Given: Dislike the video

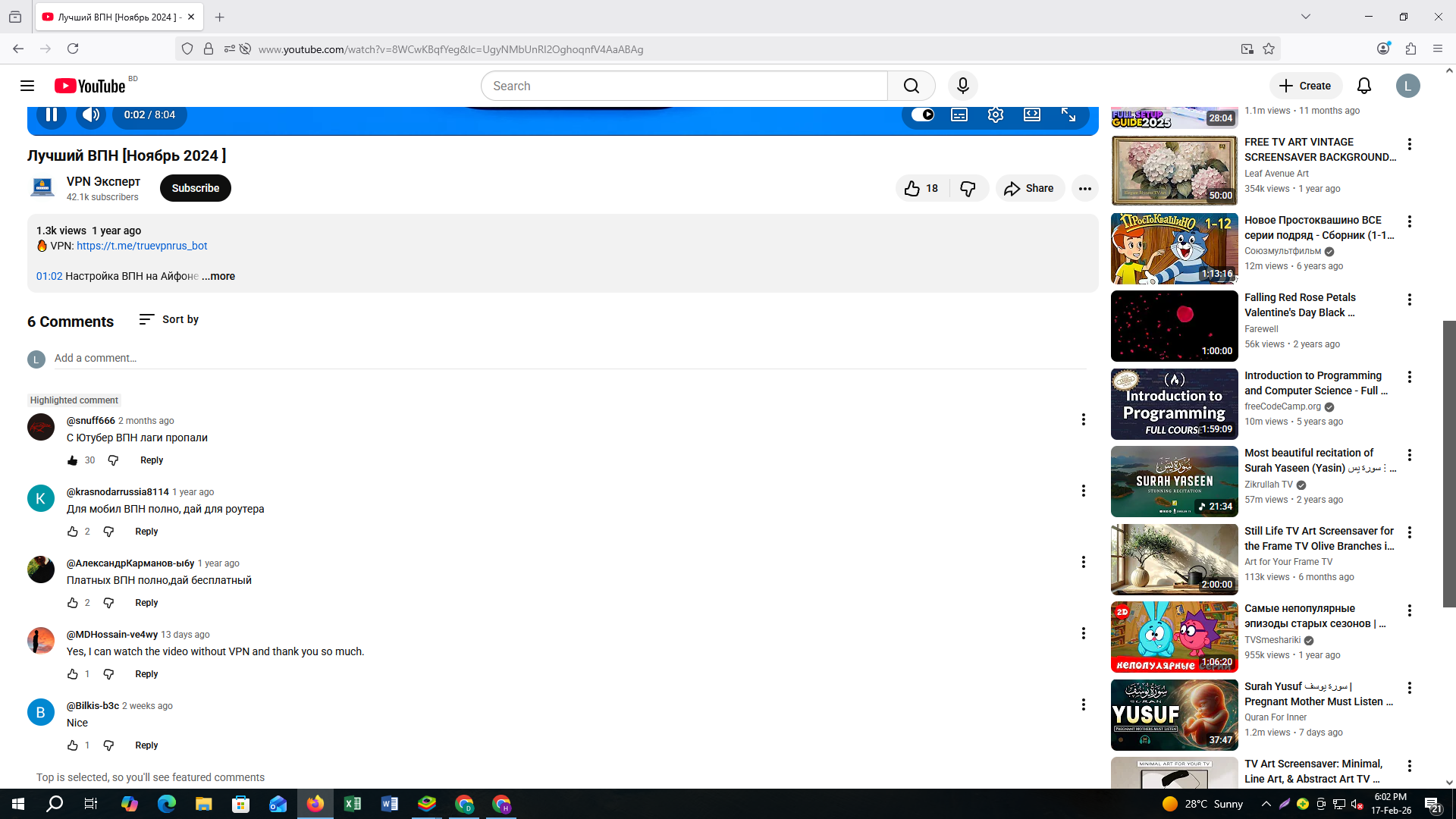Looking at the screenshot, I should click(968, 188).
